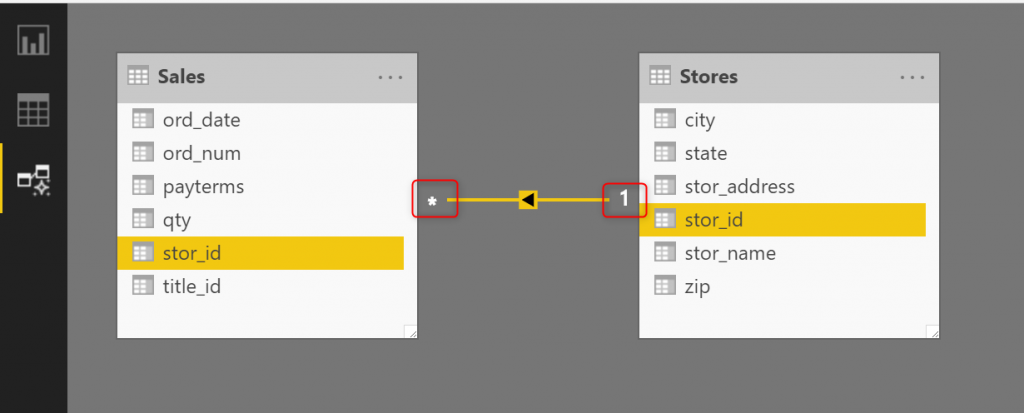1024x413 pixels.
Task: Click the Stores table header title
Action: 708,77
